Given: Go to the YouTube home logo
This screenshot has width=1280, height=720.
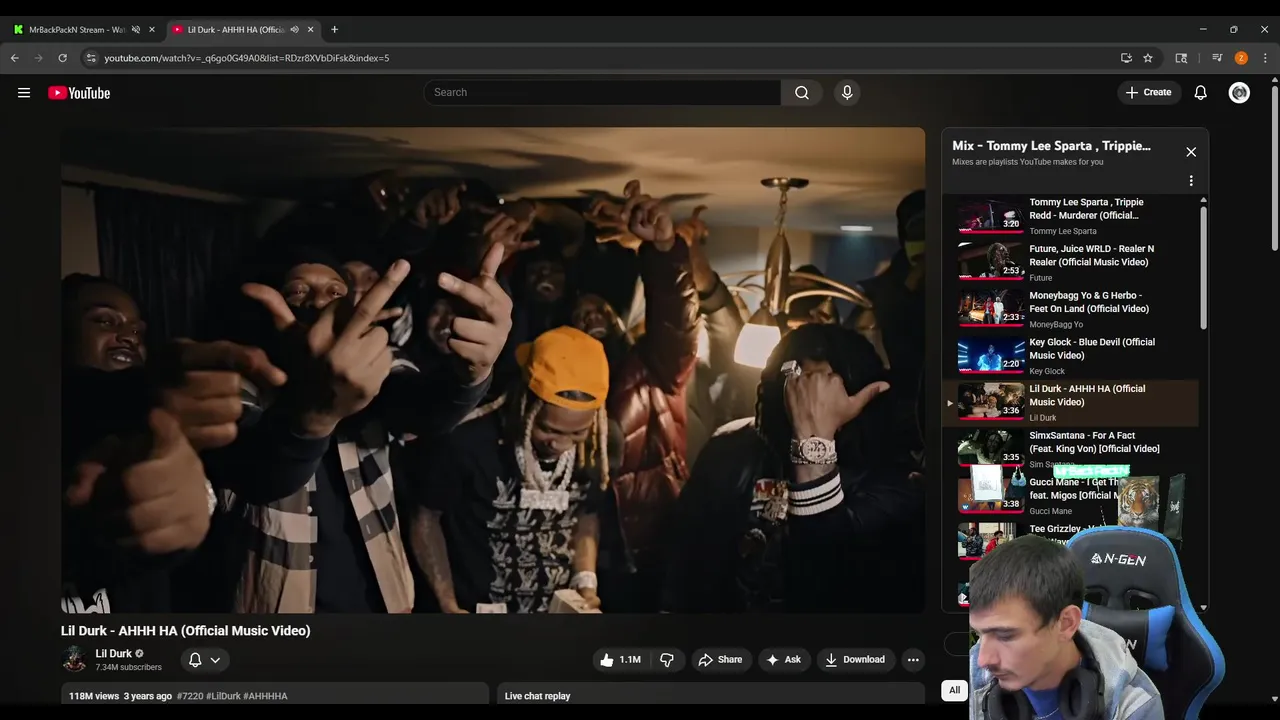Looking at the screenshot, I should click(x=79, y=93).
